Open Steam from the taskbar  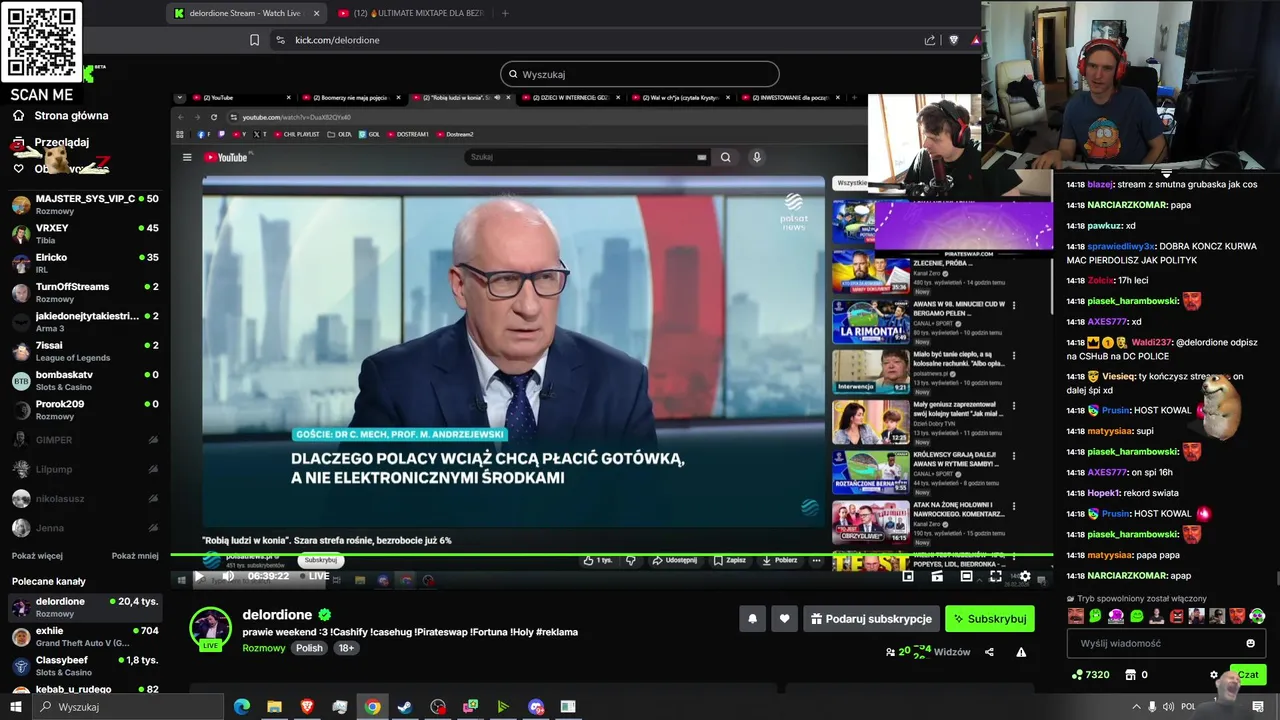click(405, 707)
